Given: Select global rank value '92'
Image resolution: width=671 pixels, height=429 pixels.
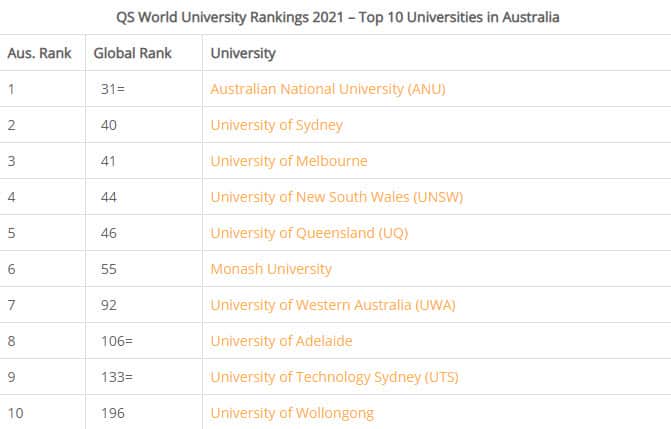Looking at the screenshot, I should [x=109, y=305].
